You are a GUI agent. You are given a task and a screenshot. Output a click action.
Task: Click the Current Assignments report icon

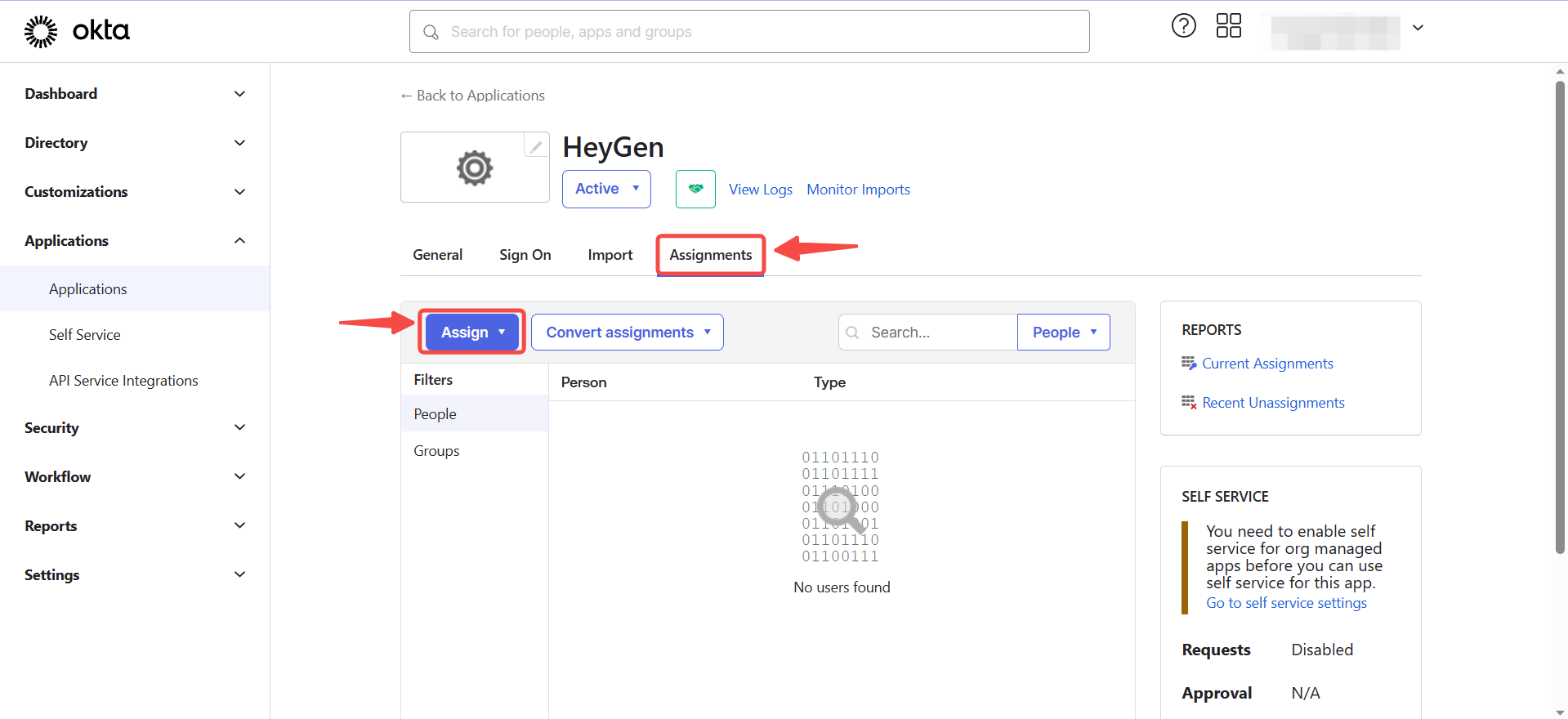pos(1189,363)
